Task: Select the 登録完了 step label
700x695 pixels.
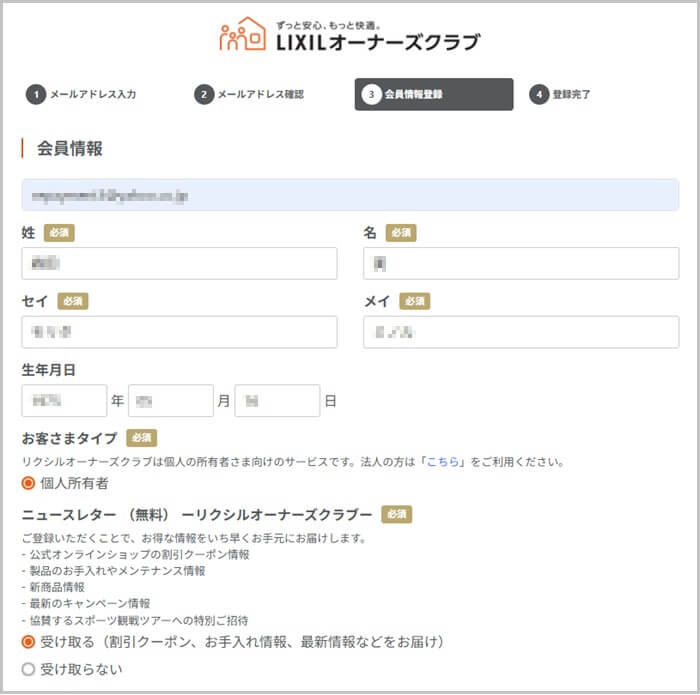Action: [571, 95]
